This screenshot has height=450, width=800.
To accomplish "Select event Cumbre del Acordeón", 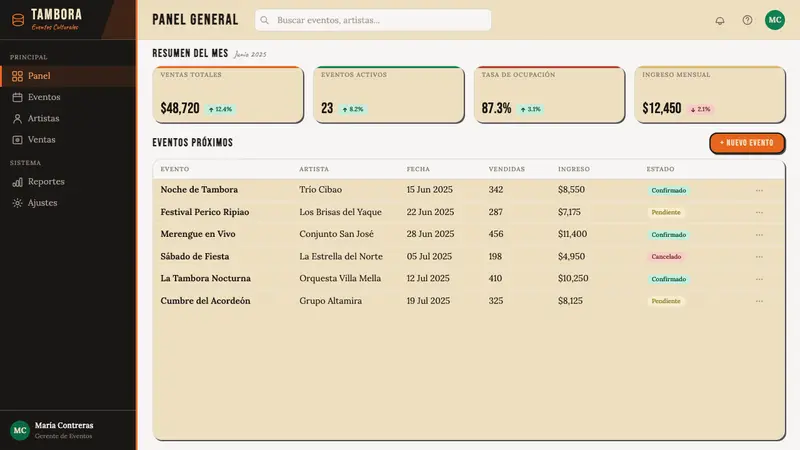I will (206, 301).
